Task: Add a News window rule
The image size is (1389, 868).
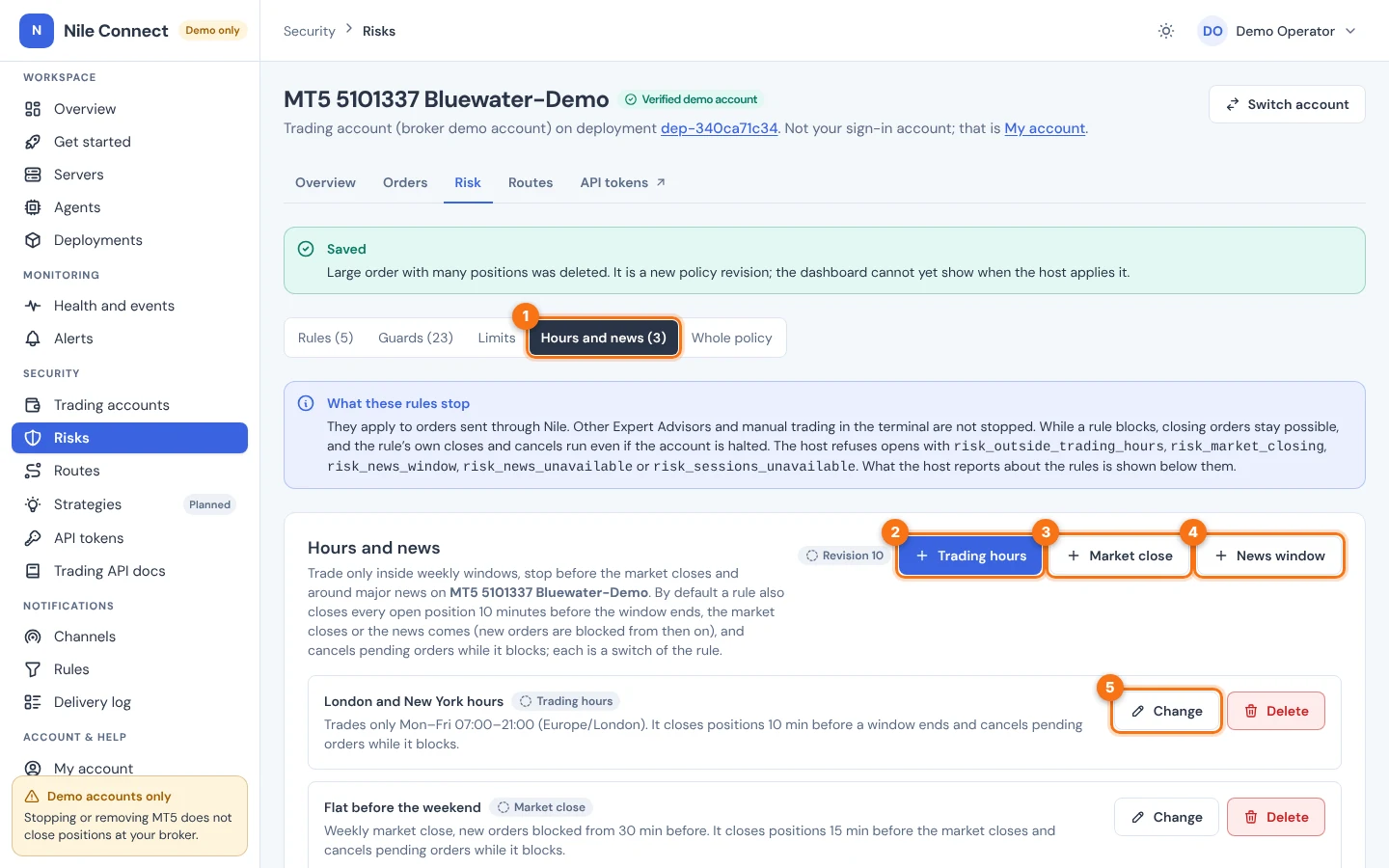Action: [1269, 556]
